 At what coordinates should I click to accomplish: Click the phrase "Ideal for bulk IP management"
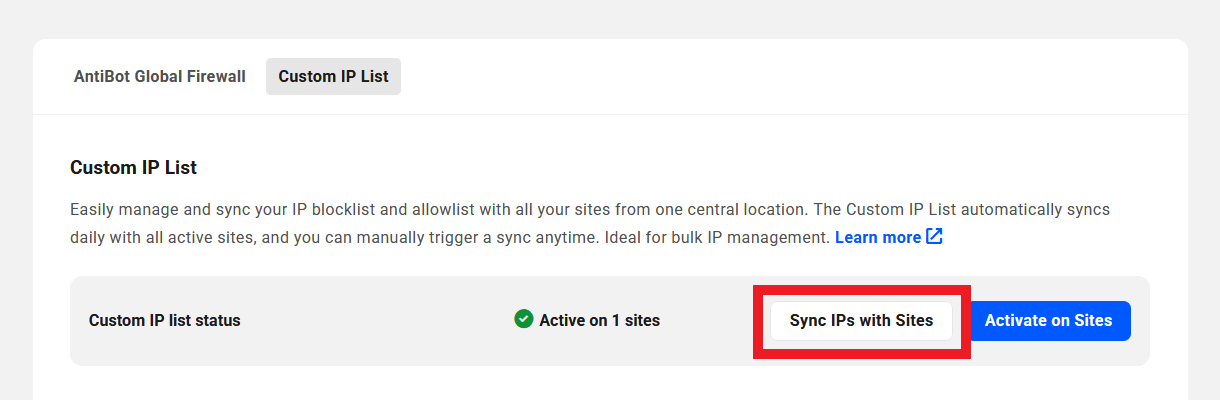click(717, 238)
